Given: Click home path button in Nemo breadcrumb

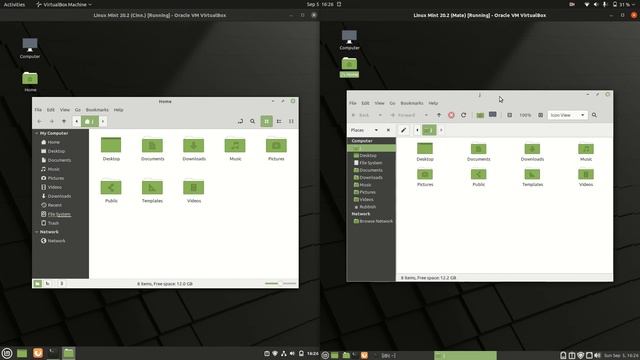Looking at the screenshot, I should click(x=89, y=121).
